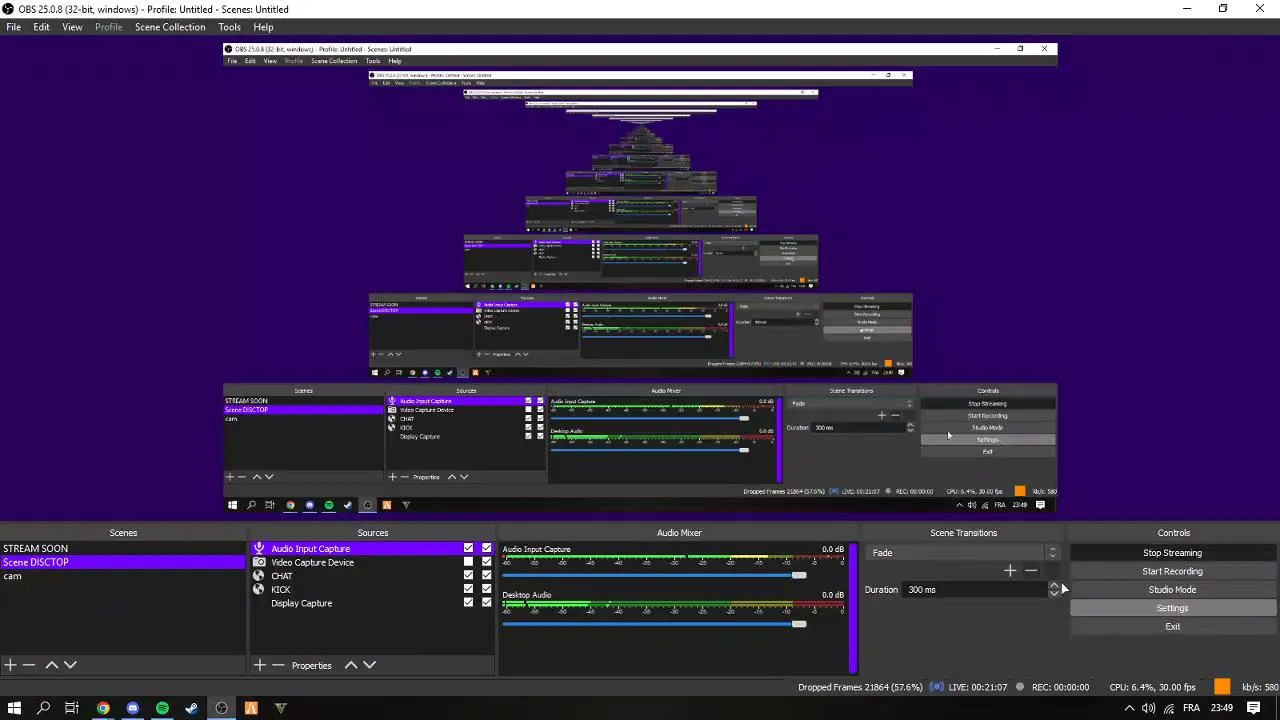Open the notification center icon
This screenshot has width=1280, height=720.
pos(1254,708)
